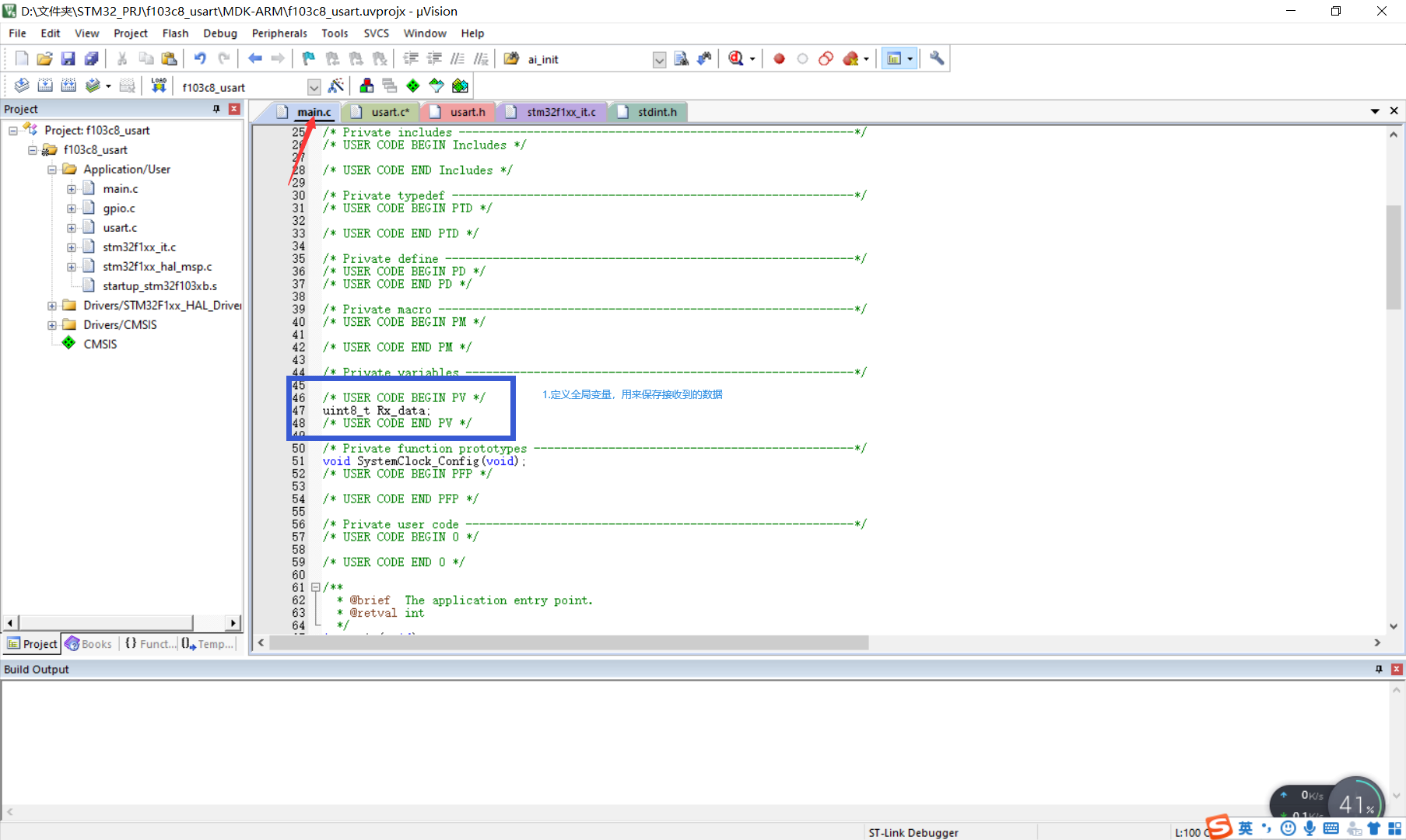Screen dimensions: 1406x840
Task: Undo the last edit
Action: coord(200,59)
